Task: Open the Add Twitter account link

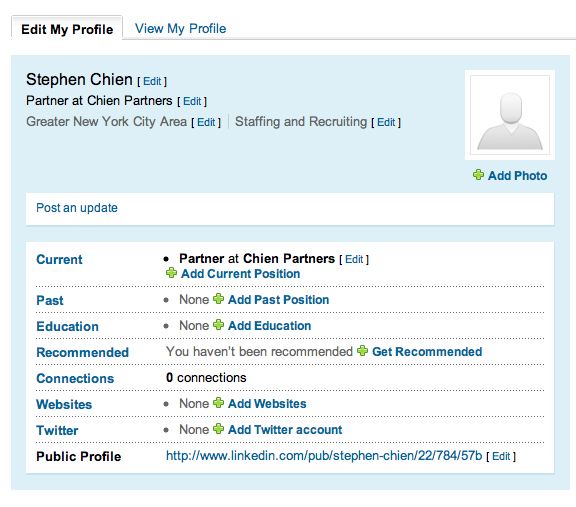Action: [x=285, y=430]
